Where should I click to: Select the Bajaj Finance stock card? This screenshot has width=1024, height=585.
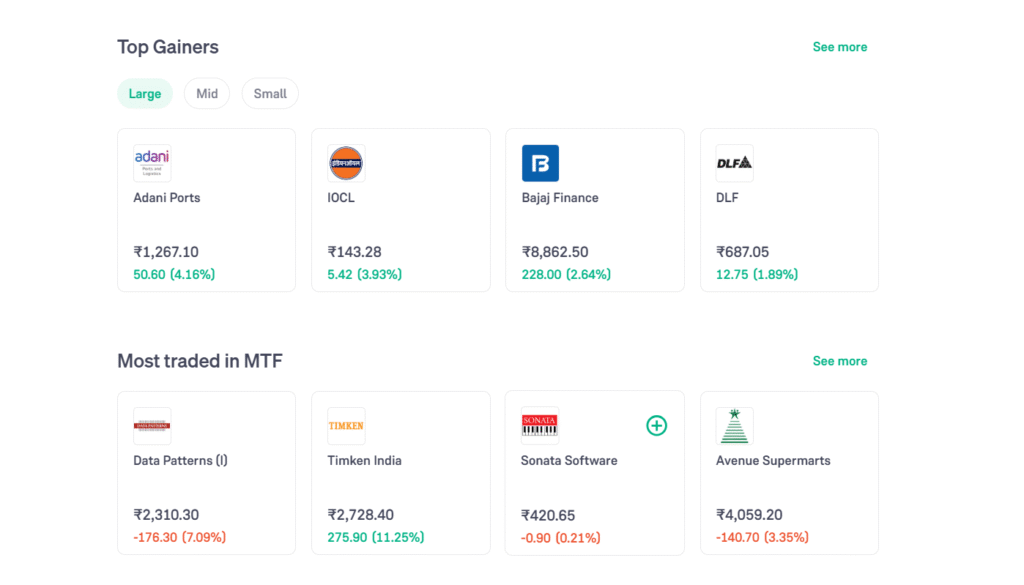(x=595, y=209)
